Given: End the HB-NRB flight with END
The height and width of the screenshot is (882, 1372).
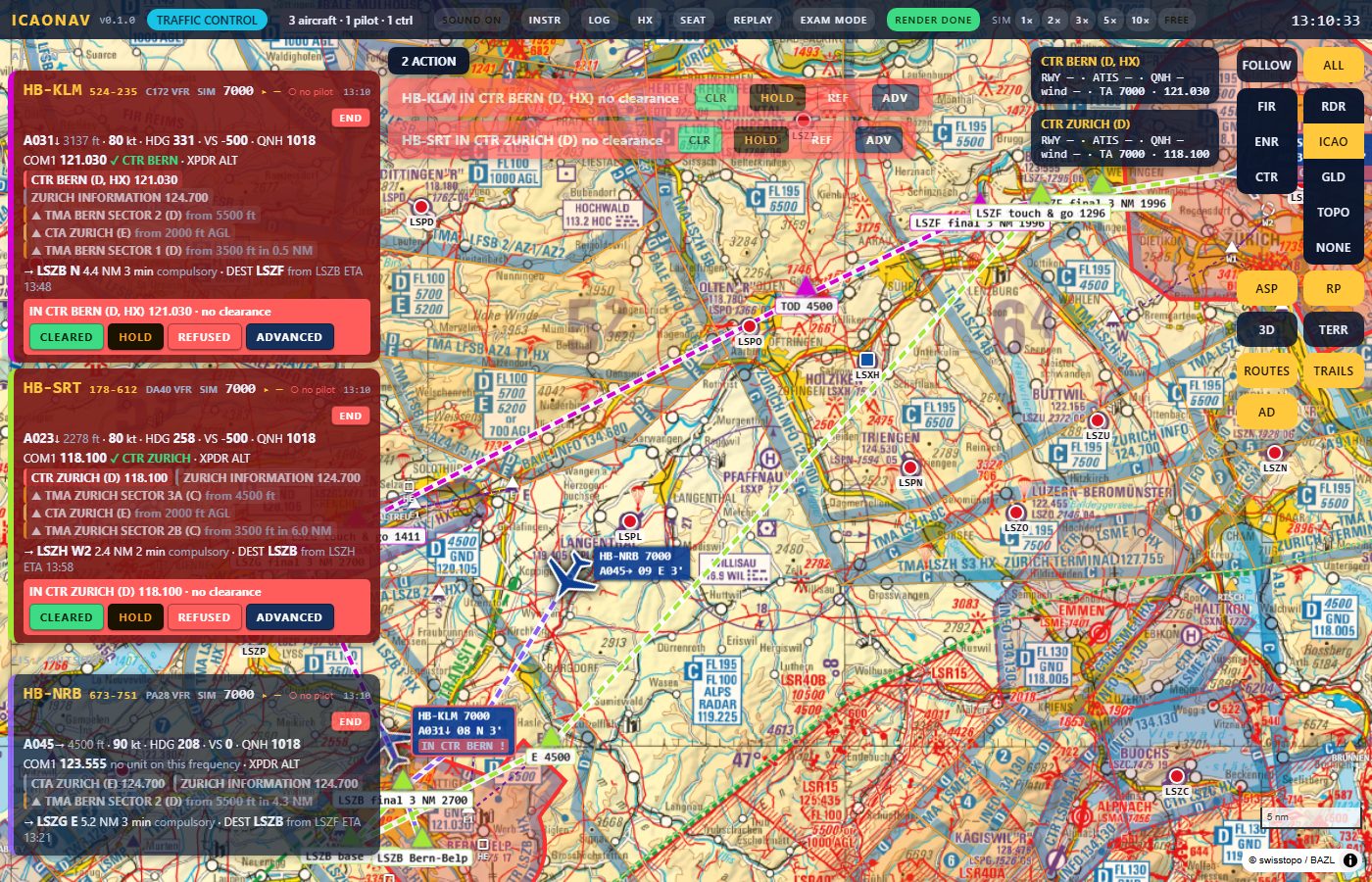Looking at the screenshot, I should point(350,722).
